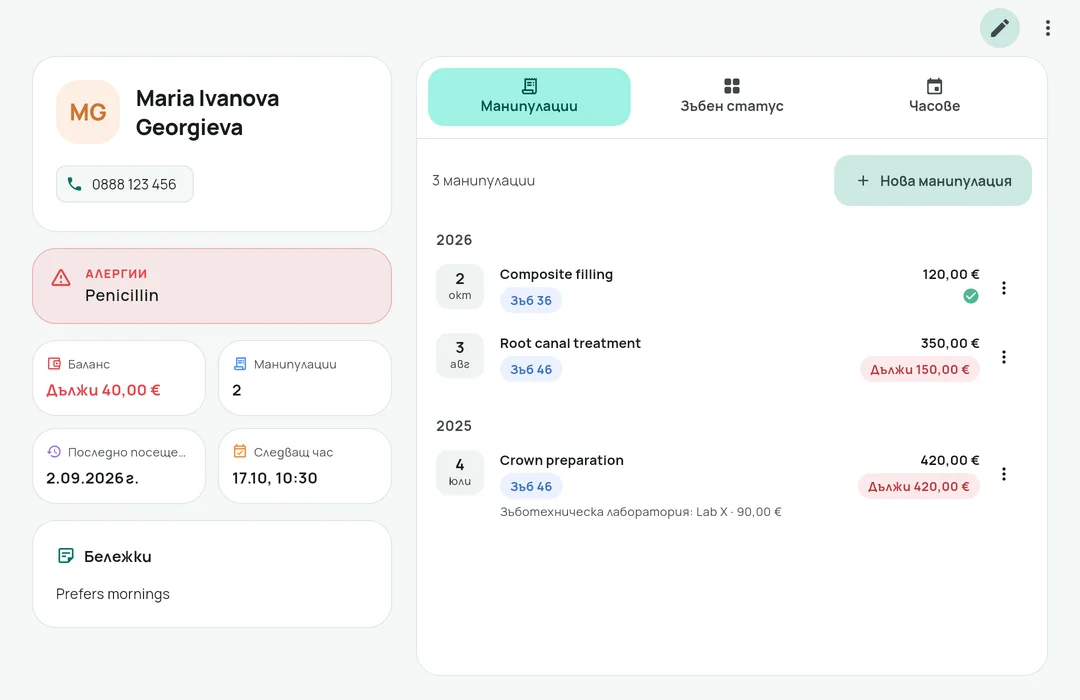Click the 2 окт date badge
This screenshot has width=1080, height=700.
point(460,286)
